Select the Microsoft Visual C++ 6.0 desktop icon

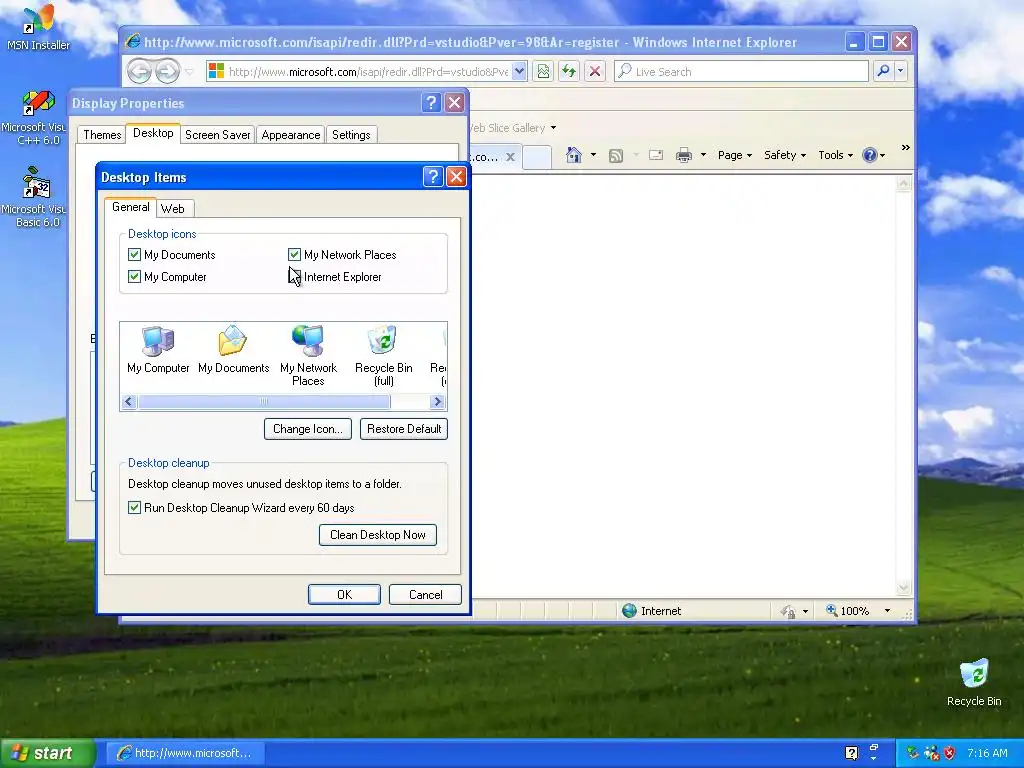coord(36,118)
